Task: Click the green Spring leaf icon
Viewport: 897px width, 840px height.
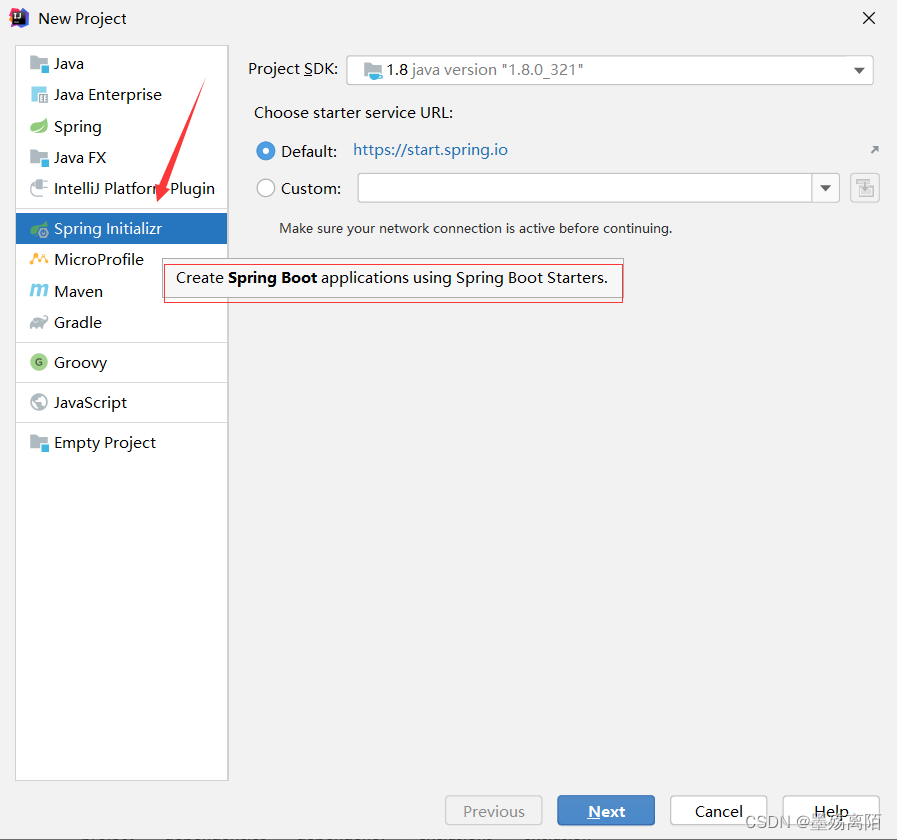Action: pyautogui.click(x=39, y=126)
